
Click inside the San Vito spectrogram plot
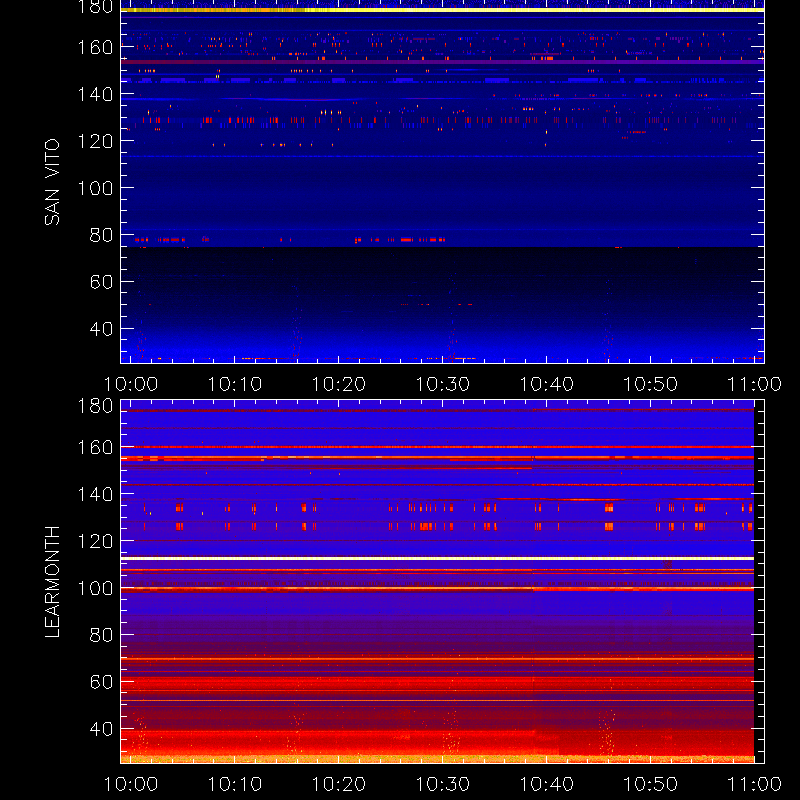click(442, 182)
